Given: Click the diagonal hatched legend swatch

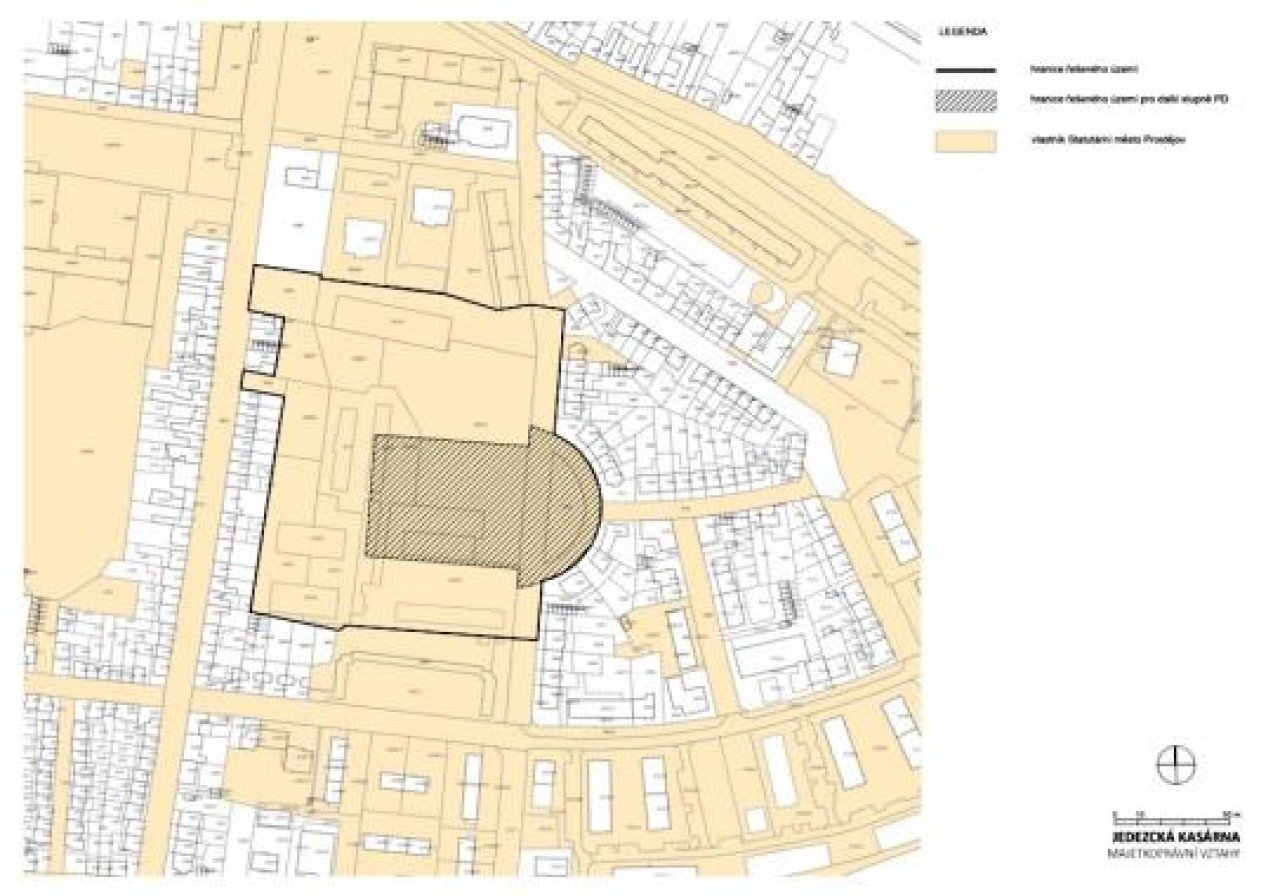Looking at the screenshot, I should (x=966, y=101).
